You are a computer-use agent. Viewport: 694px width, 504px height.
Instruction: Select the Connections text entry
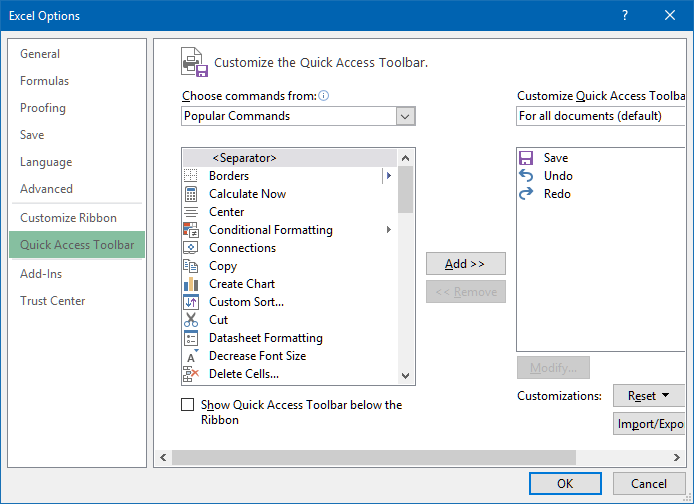pos(243,248)
